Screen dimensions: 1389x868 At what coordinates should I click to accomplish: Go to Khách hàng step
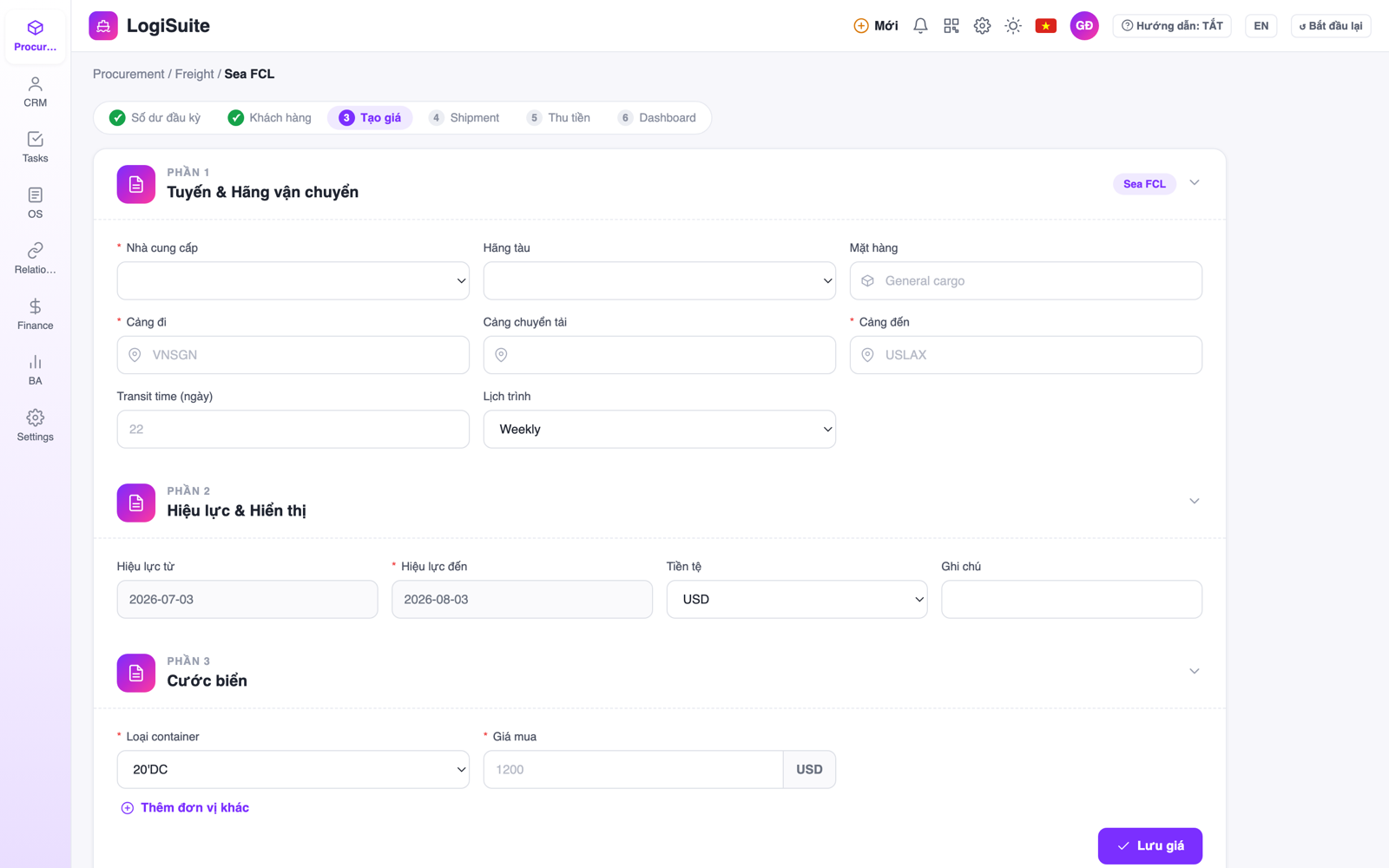coord(270,118)
